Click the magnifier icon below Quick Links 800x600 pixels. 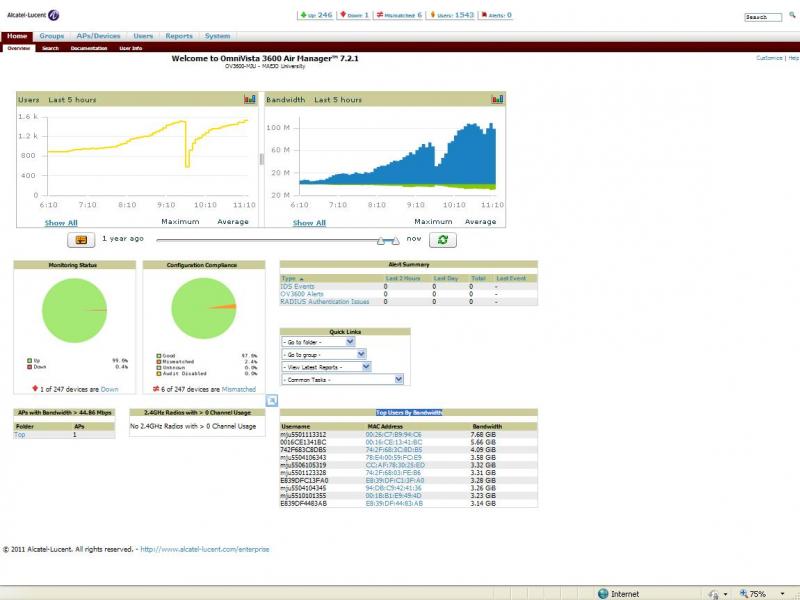tap(271, 400)
